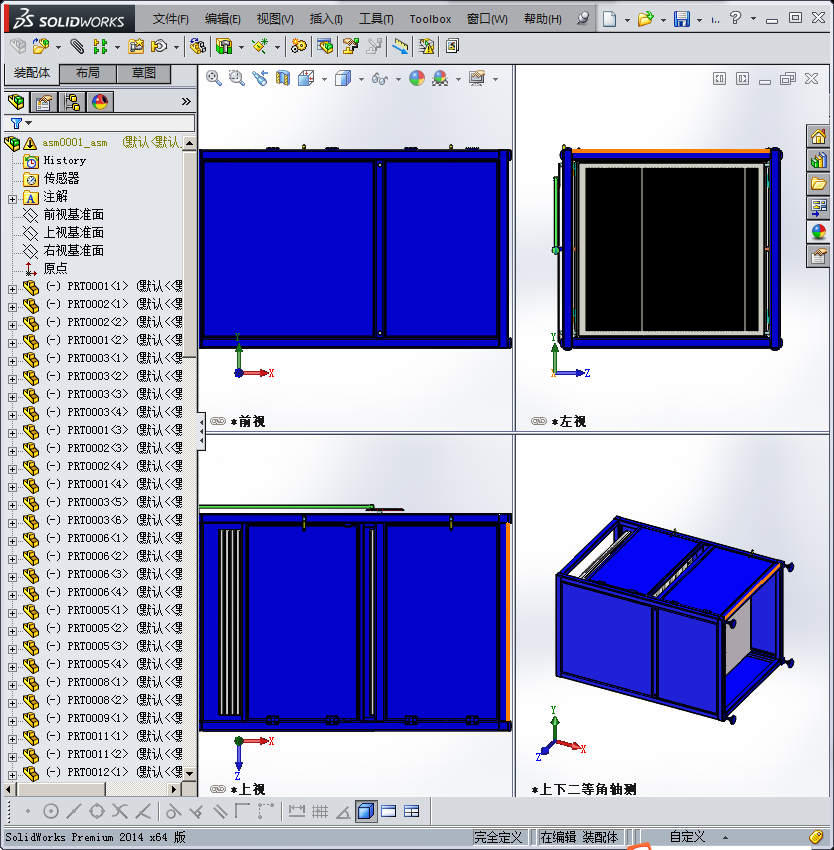Click the Zoom to Fit icon
The width and height of the screenshot is (834, 850).
click(214, 79)
